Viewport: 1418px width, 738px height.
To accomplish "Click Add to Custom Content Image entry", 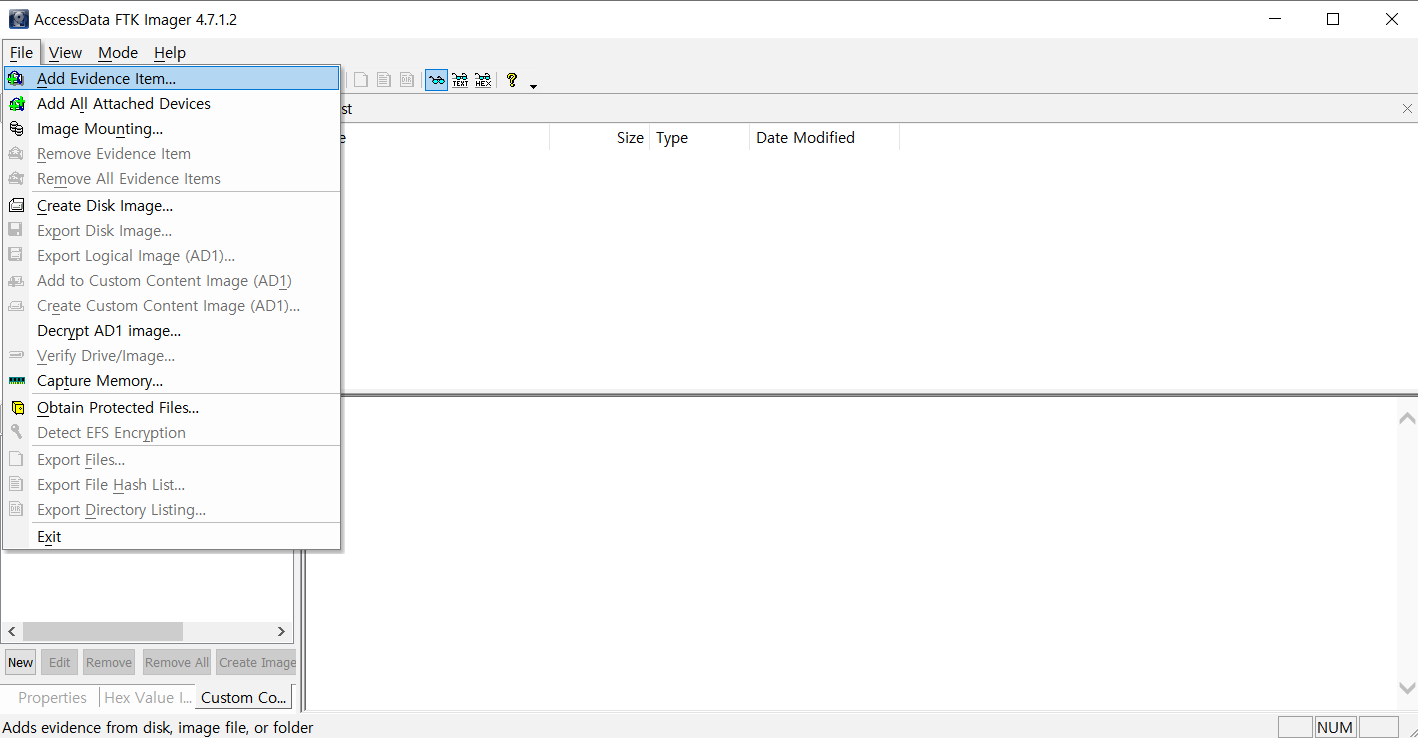I will click(x=171, y=280).
